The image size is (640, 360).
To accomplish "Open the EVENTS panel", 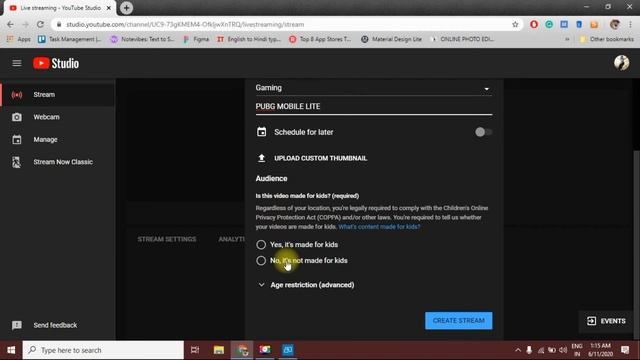I will point(606,321).
